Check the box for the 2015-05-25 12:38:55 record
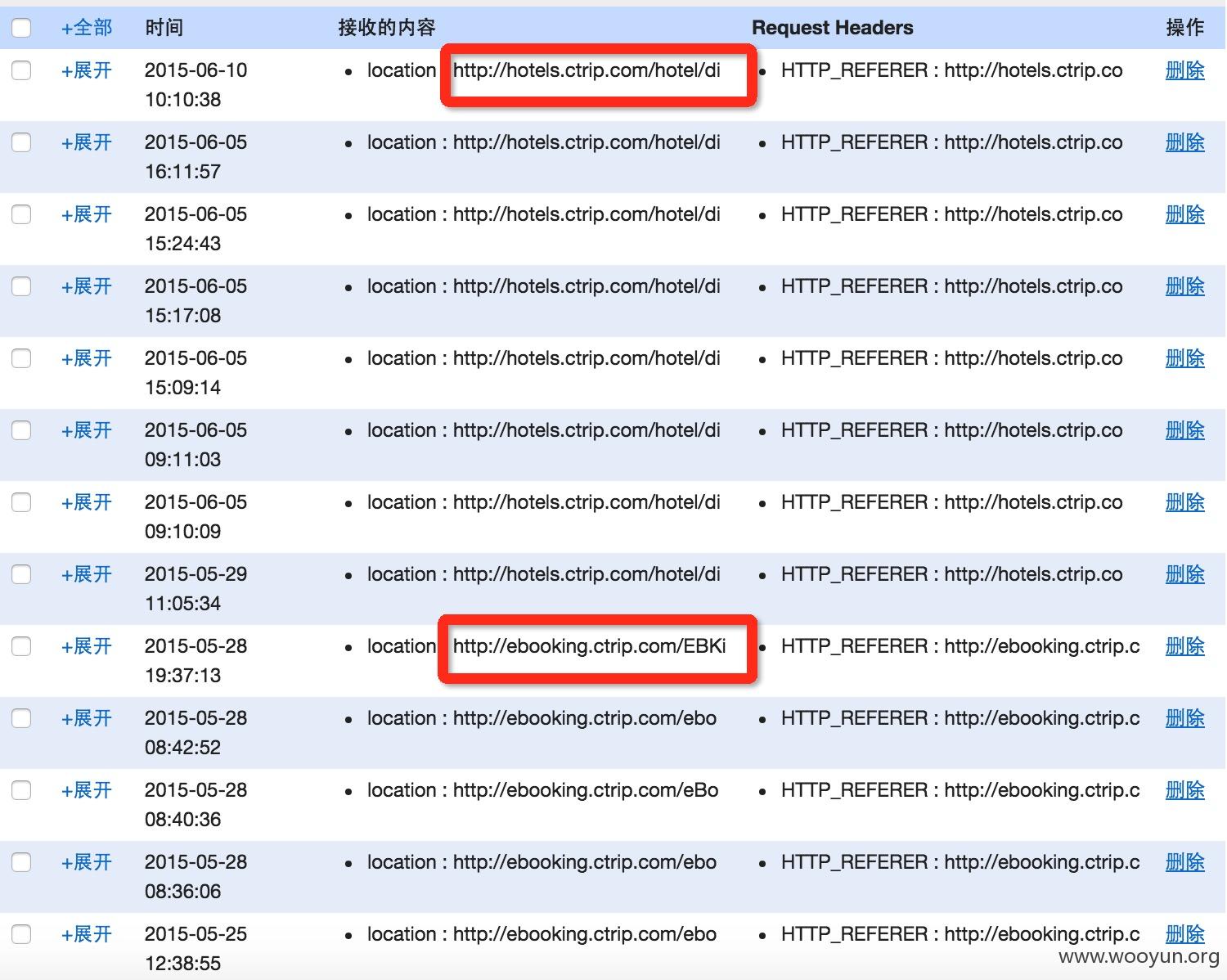The height and width of the screenshot is (980, 1227). point(21,934)
